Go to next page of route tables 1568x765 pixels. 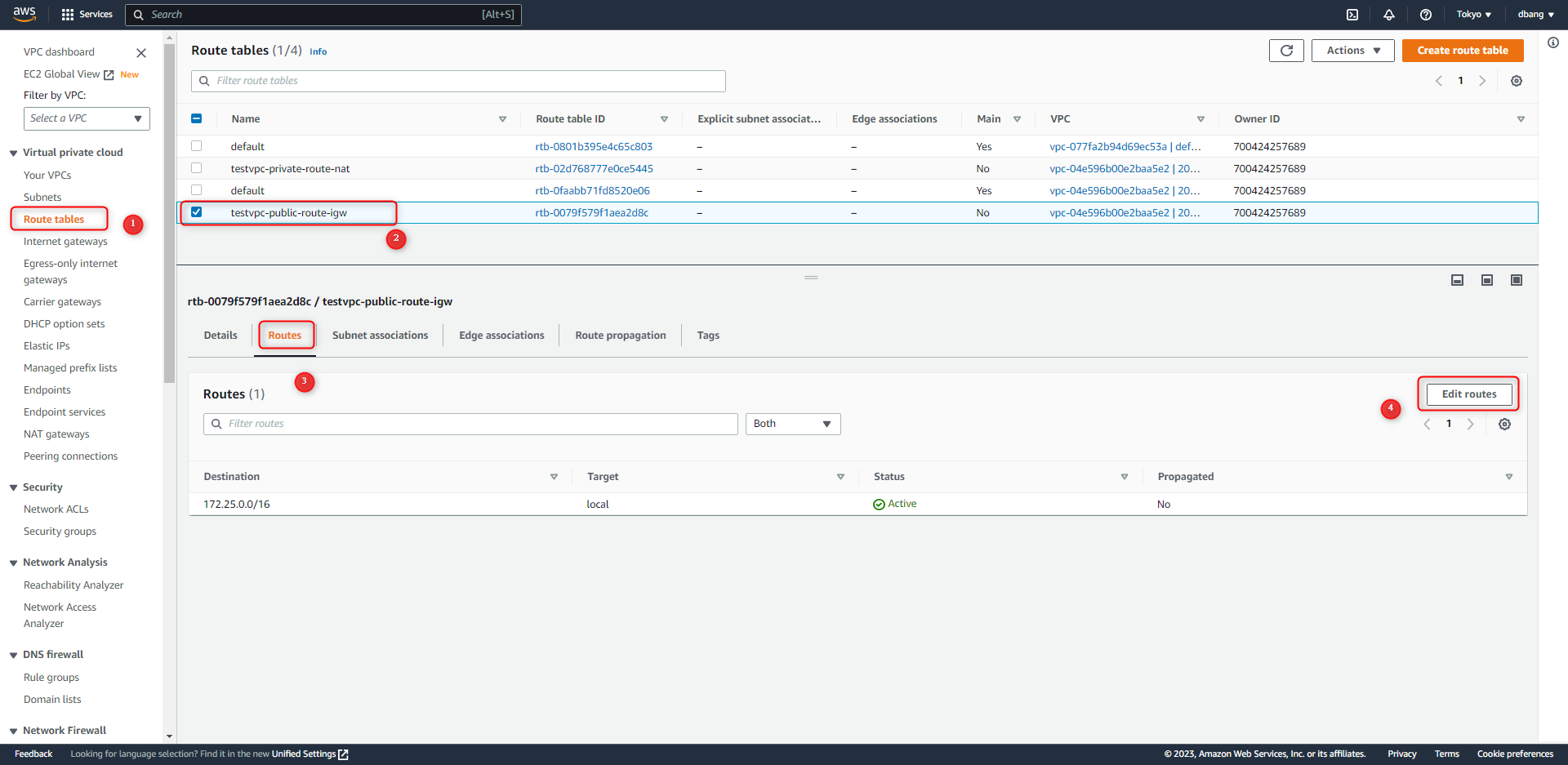tap(1482, 81)
